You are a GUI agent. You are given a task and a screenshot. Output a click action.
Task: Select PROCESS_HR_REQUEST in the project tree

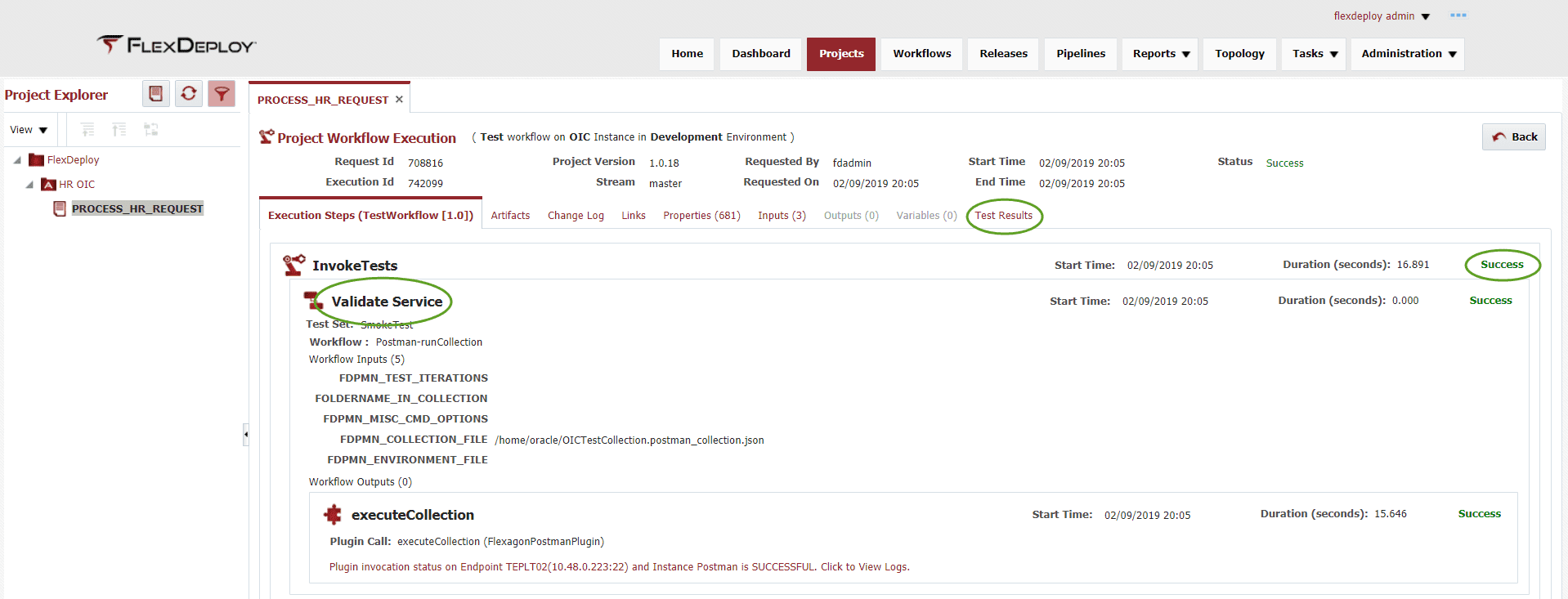(137, 208)
